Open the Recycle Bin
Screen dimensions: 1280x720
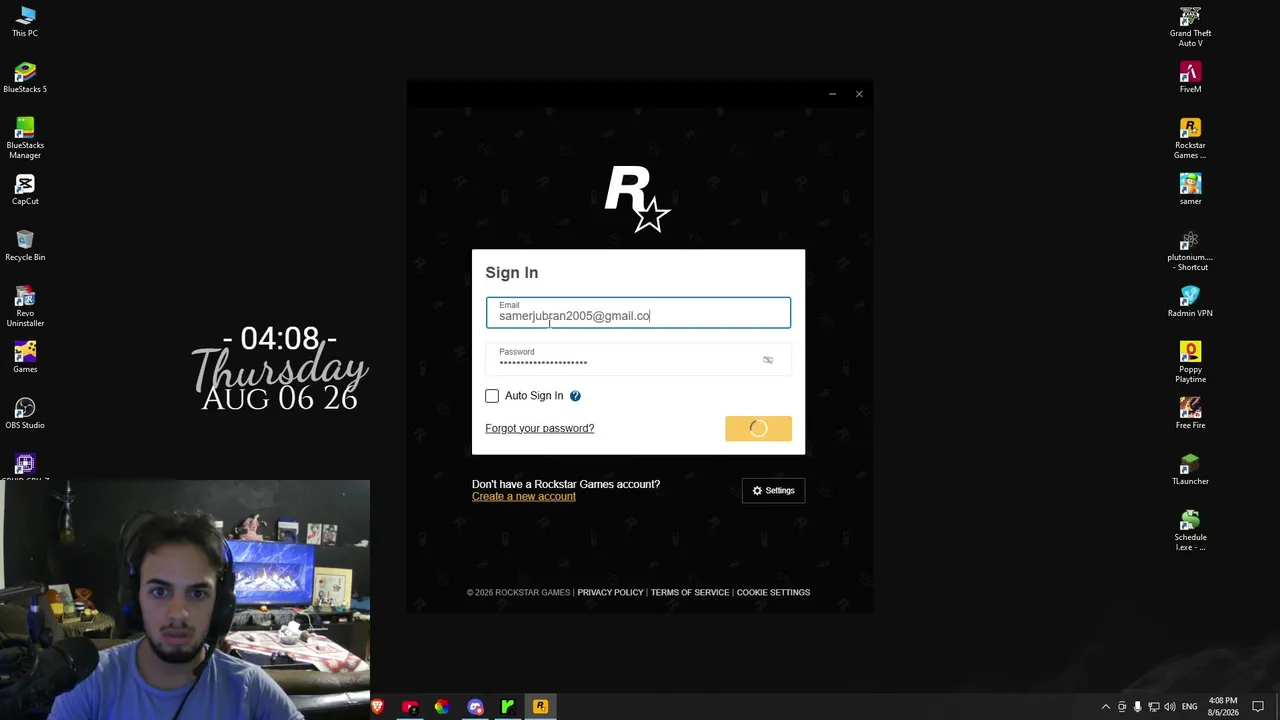click(x=25, y=246)
